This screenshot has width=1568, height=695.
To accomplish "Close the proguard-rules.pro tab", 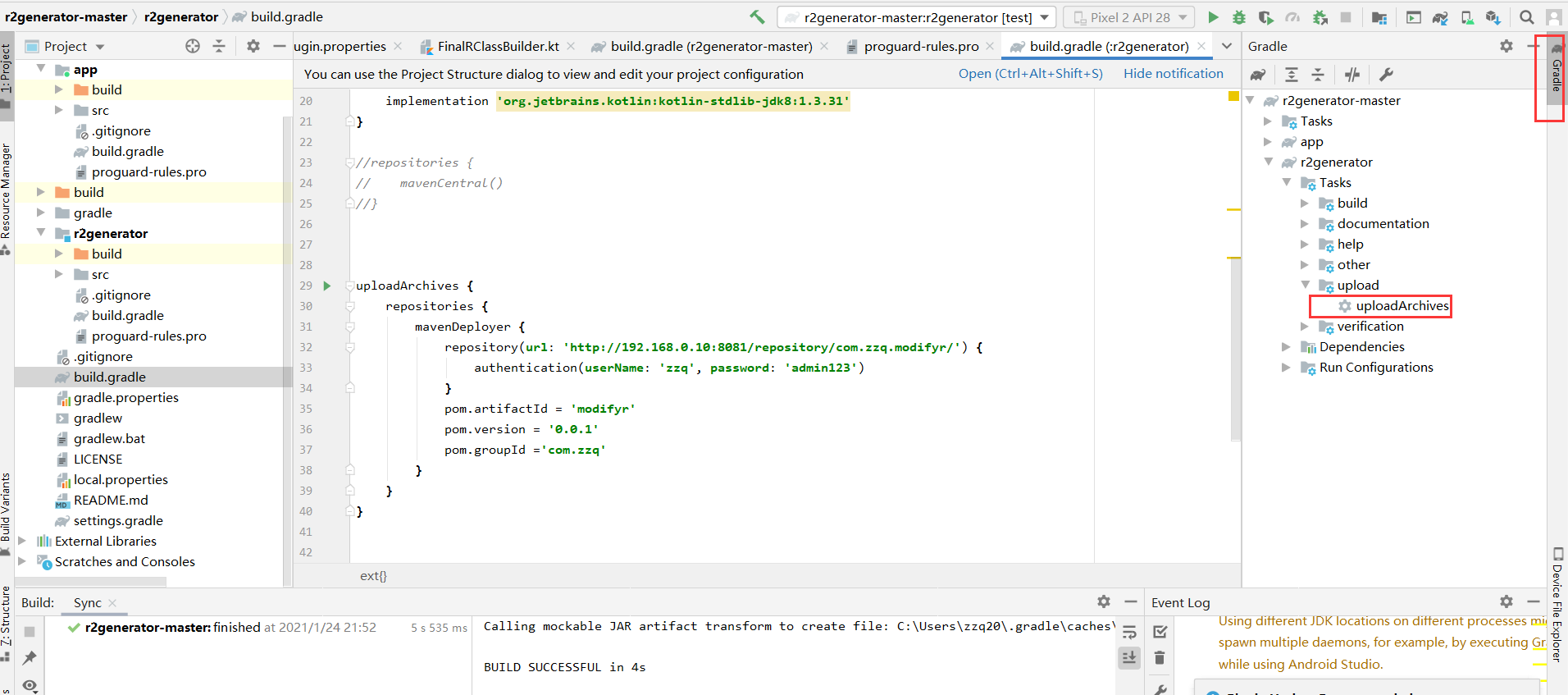I will (990, 46).
